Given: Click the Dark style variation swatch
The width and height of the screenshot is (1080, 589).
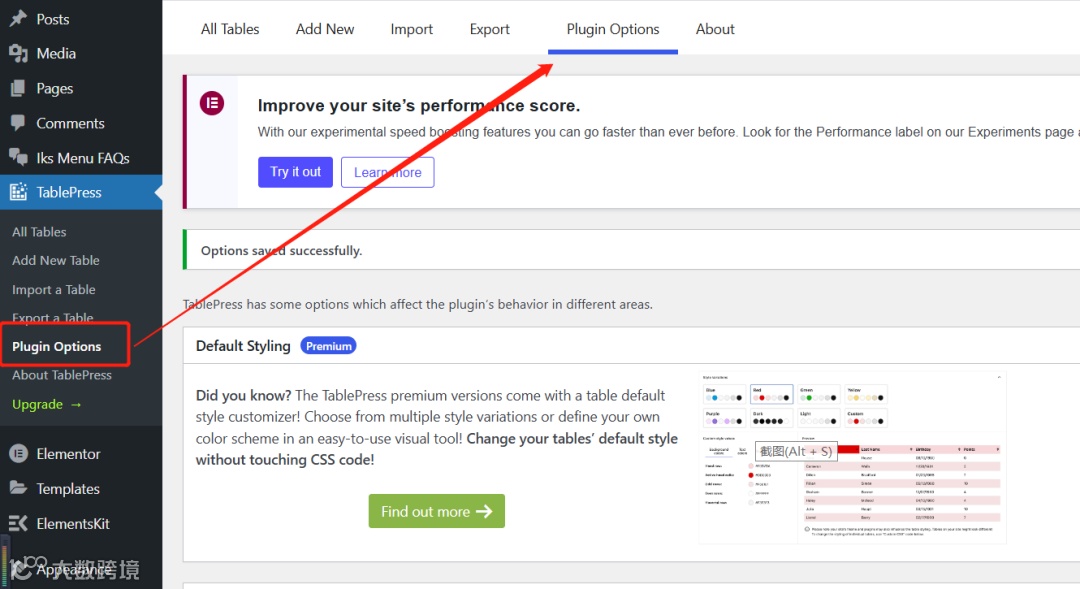Looking at the screenshot, I should (x=771, y=418).
